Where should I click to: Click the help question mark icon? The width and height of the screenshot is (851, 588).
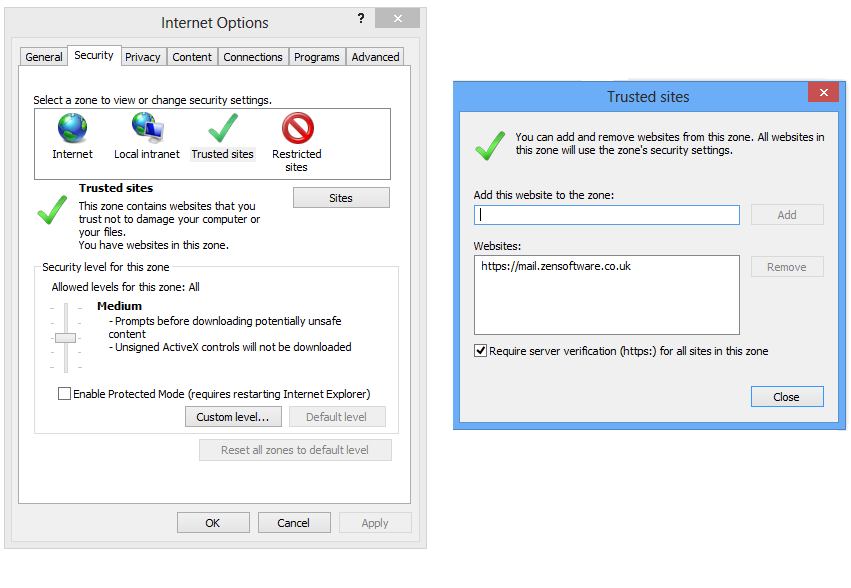(x=361, y=18)
